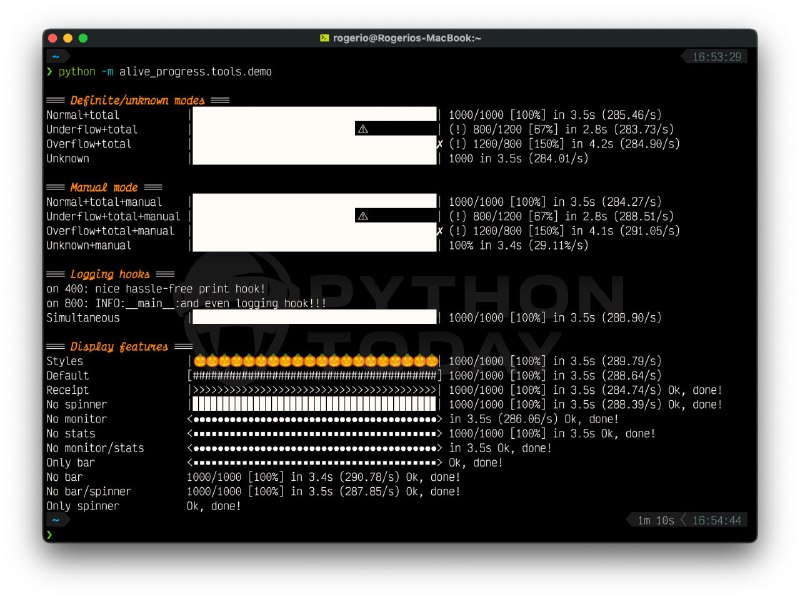Click the "No spinner" row label
Viewport: 800px width, 599px height.
click(77, 405)
